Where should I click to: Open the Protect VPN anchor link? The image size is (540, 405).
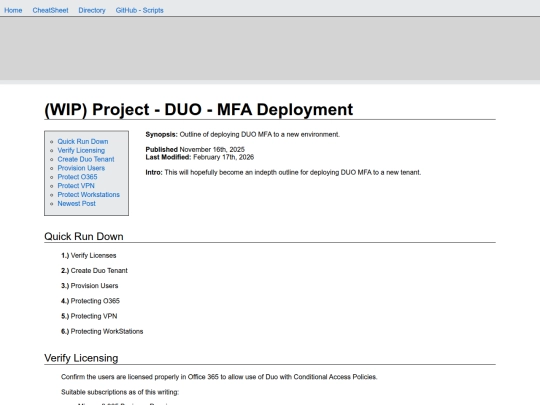click(76, 186)
